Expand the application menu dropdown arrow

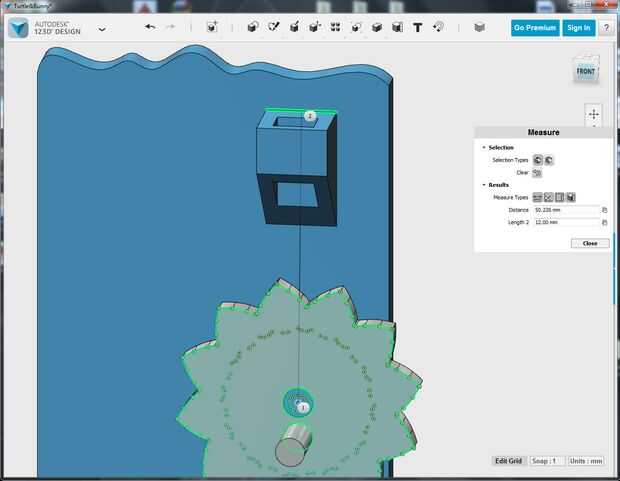click(x=102, y=29)
